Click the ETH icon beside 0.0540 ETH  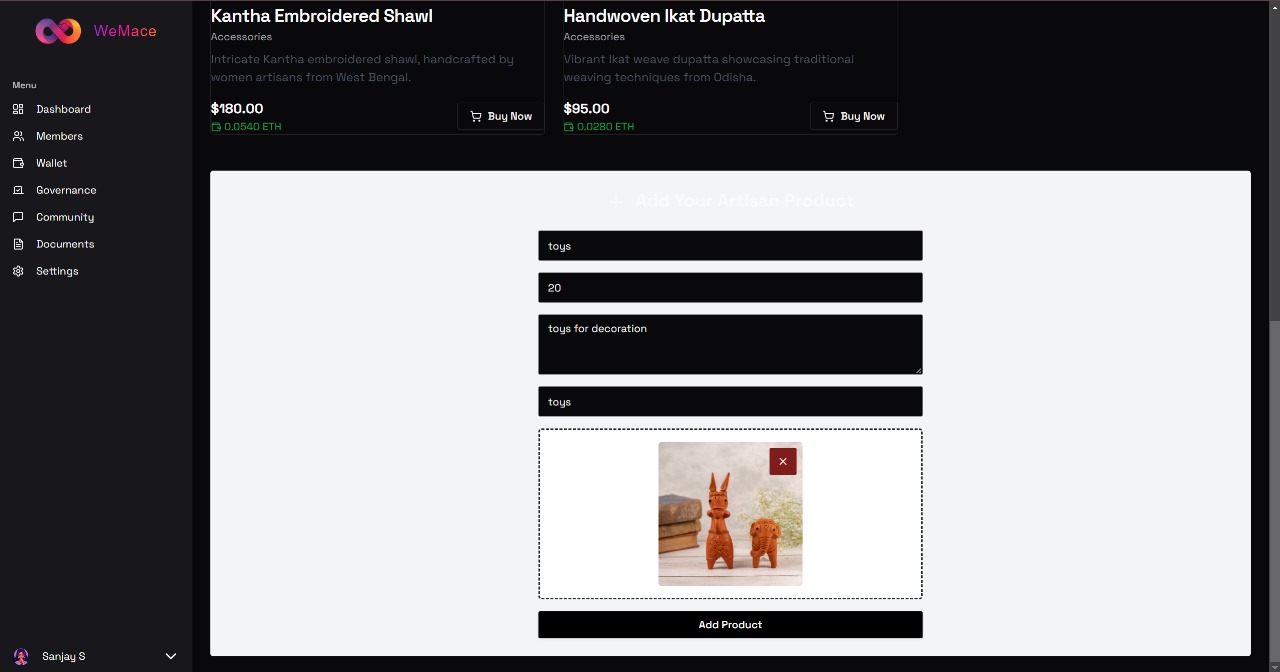point(214,126)
